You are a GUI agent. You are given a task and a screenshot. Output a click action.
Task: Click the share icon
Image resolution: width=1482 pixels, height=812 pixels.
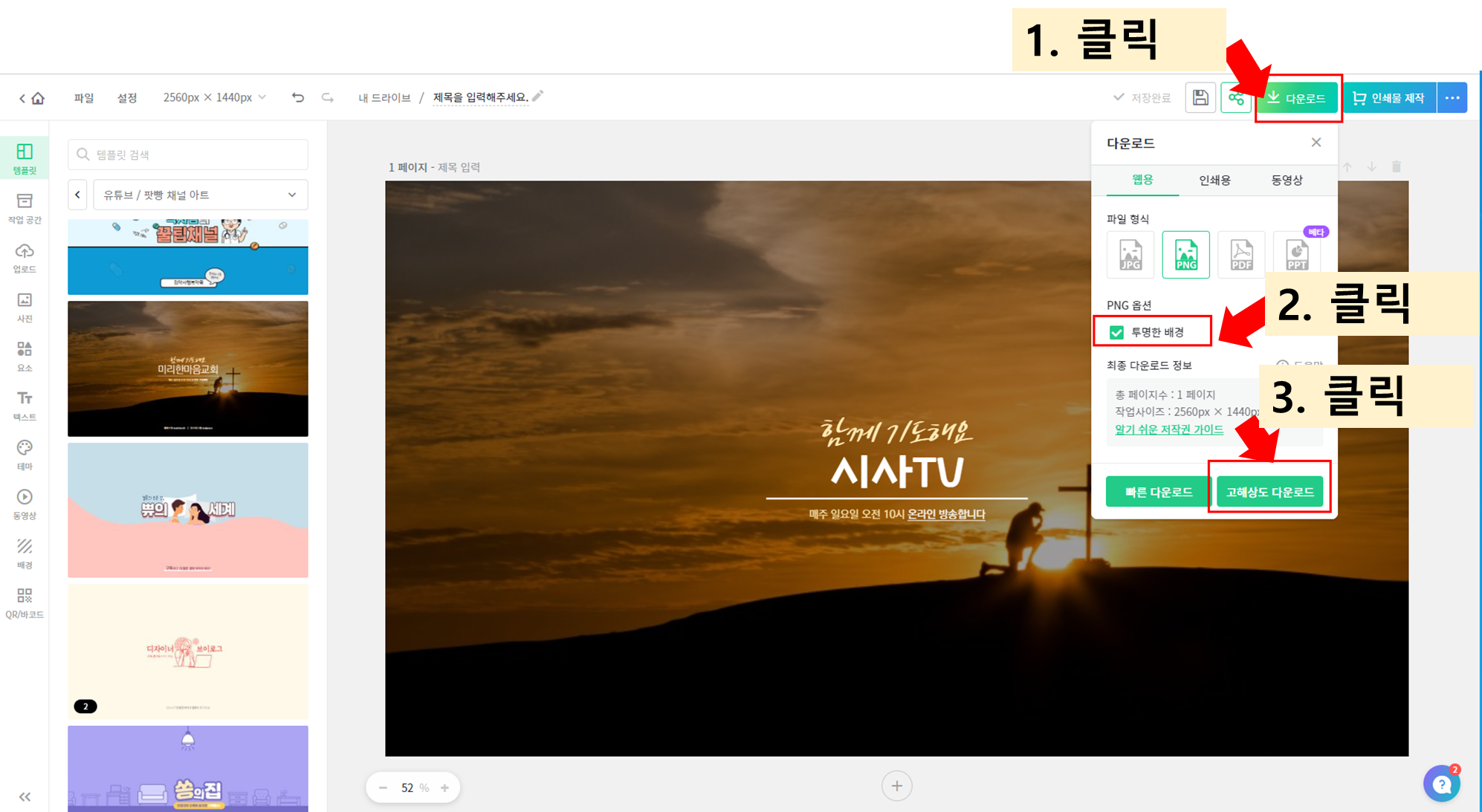click(x=1236, y=97)
